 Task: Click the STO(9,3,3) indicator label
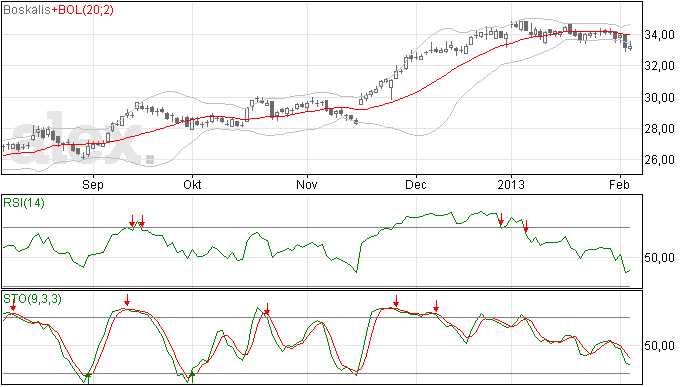[32, 299]
